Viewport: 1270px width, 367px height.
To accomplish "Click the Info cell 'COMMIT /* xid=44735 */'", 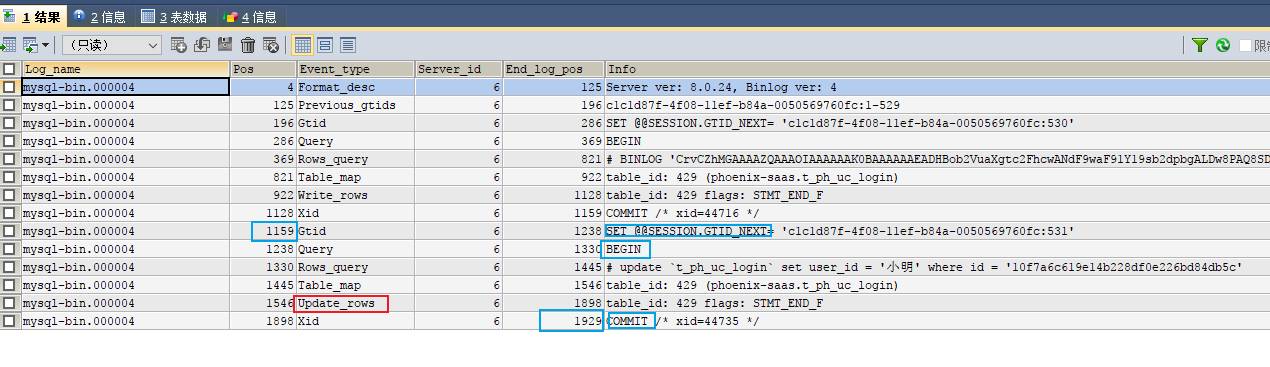I will (937, 321).
